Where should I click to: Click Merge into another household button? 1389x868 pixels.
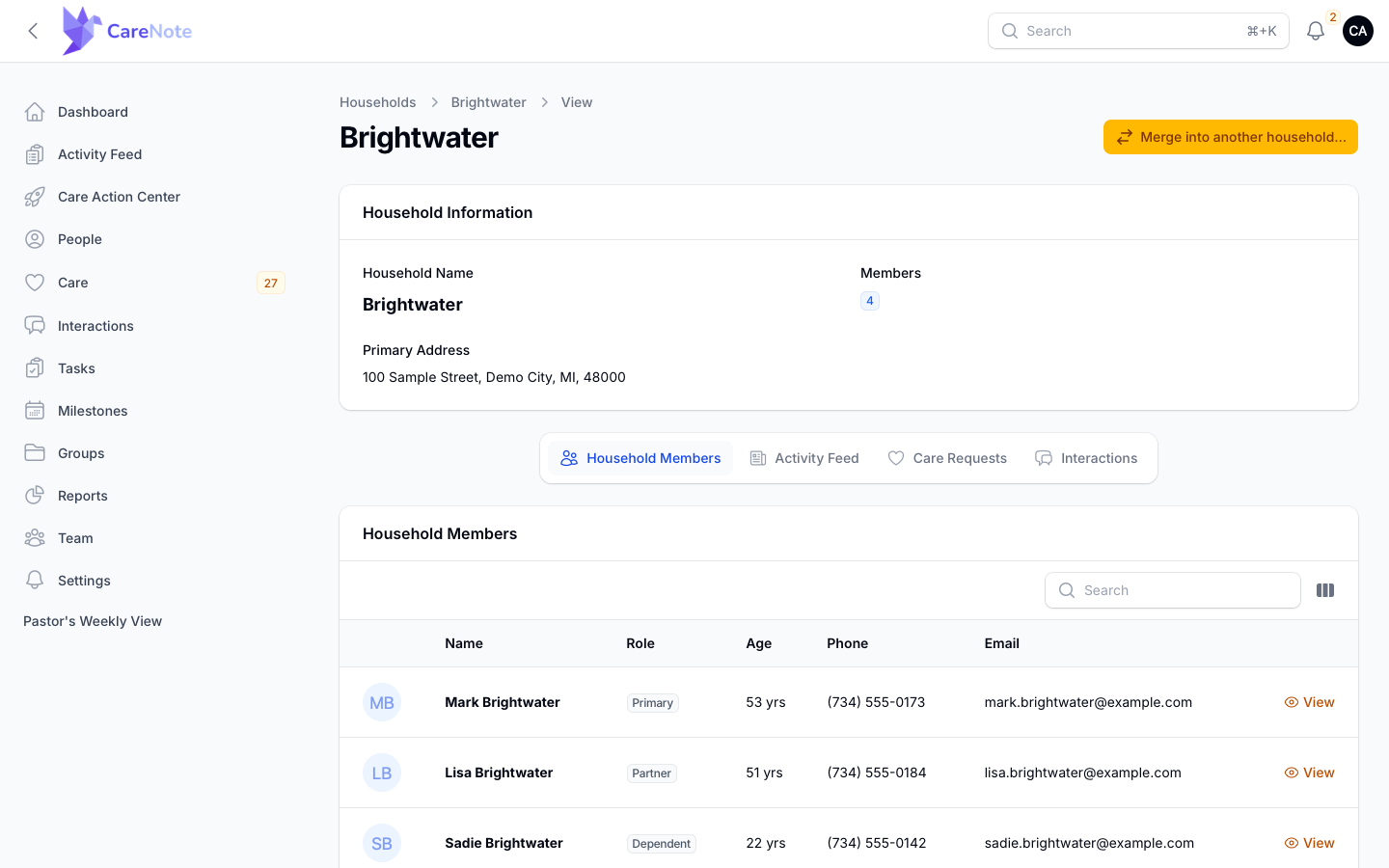pos(1231,137)
